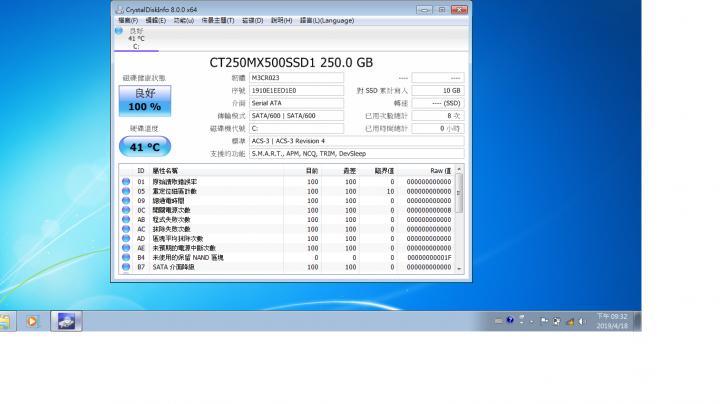
Task: Click the SMART list scroll up arrow
Action: [x=459, y=169]
